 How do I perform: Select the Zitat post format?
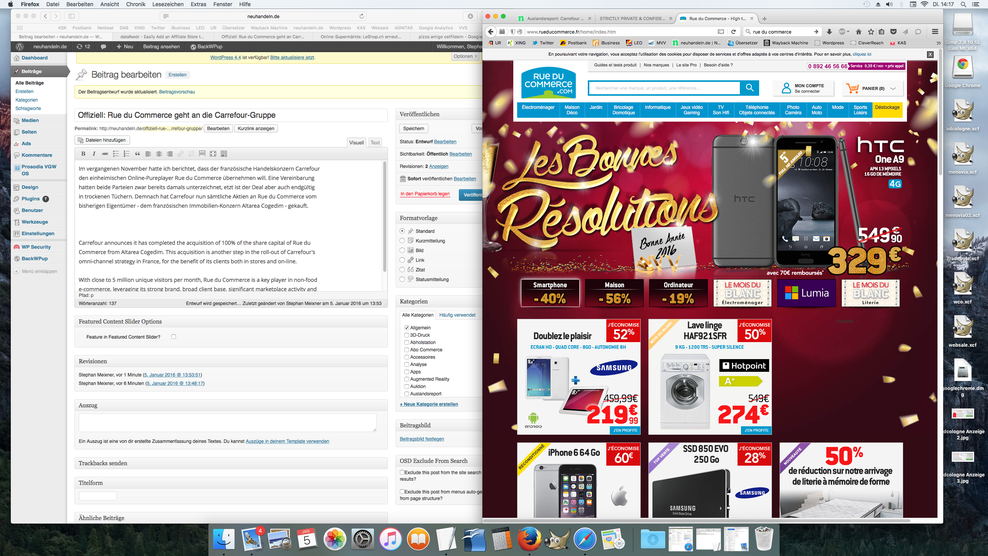(403, 270)
